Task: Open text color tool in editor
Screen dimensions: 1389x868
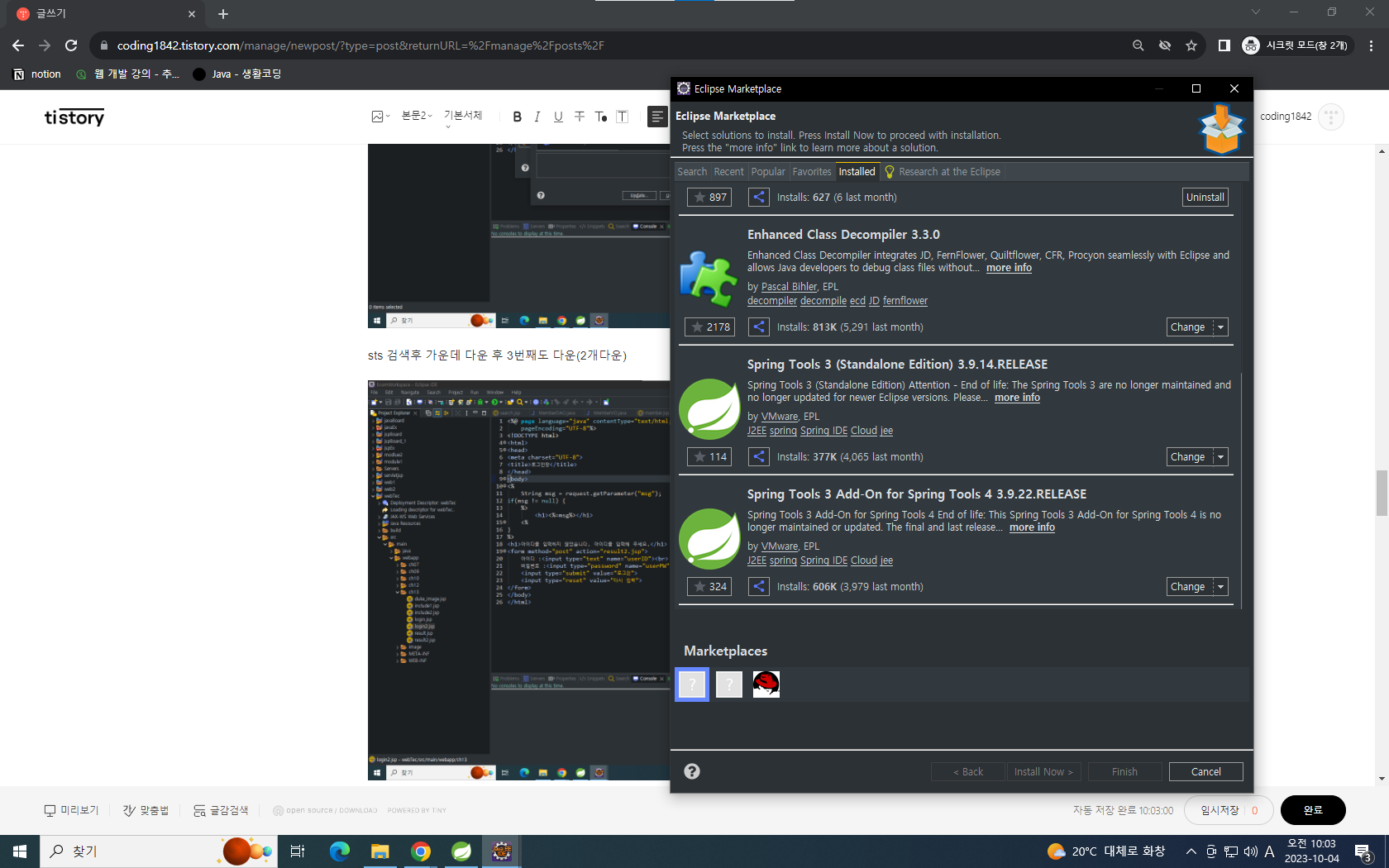Action: point(601,117)
